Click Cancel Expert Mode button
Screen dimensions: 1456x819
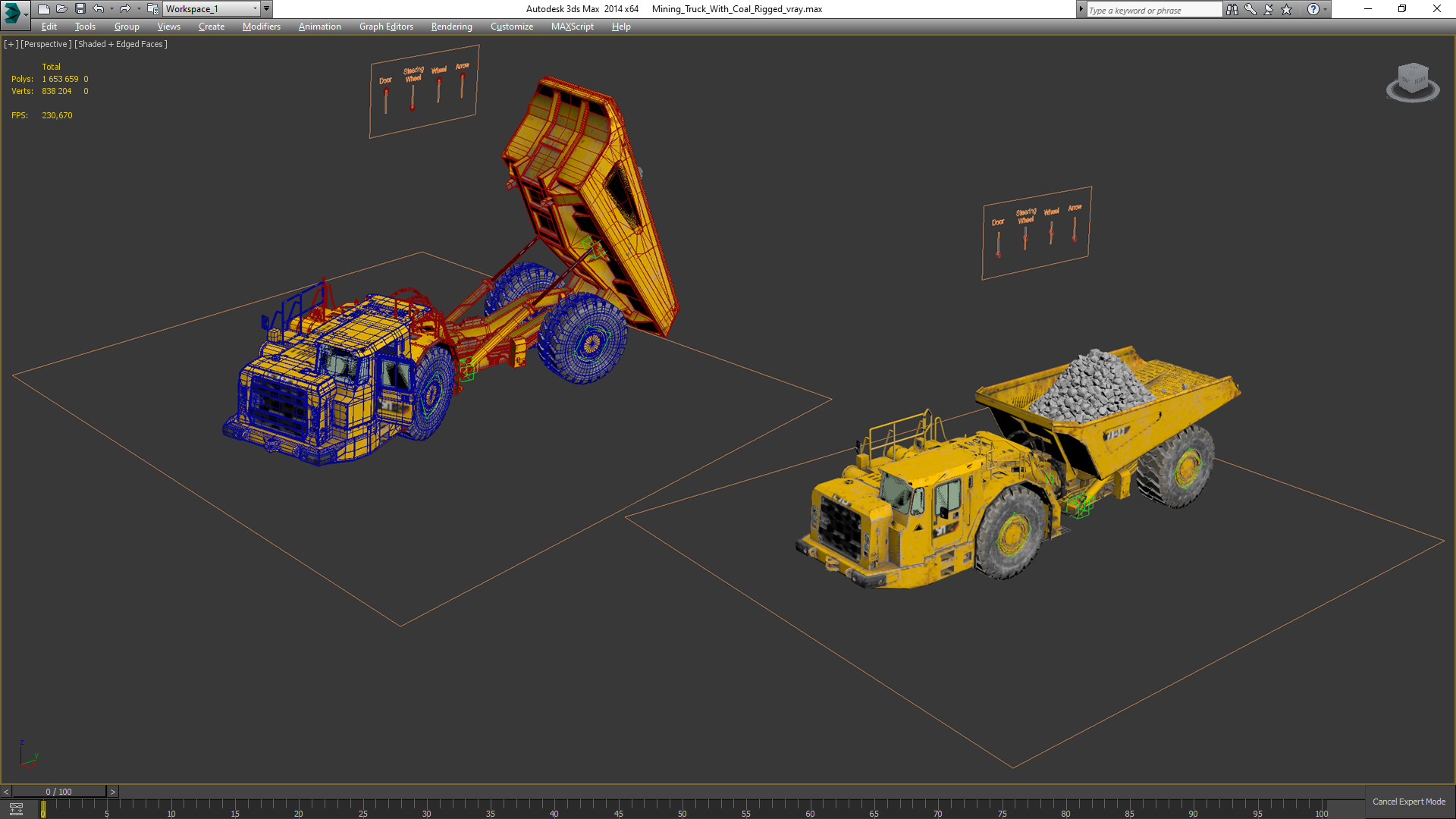(x=1408, y=802)
